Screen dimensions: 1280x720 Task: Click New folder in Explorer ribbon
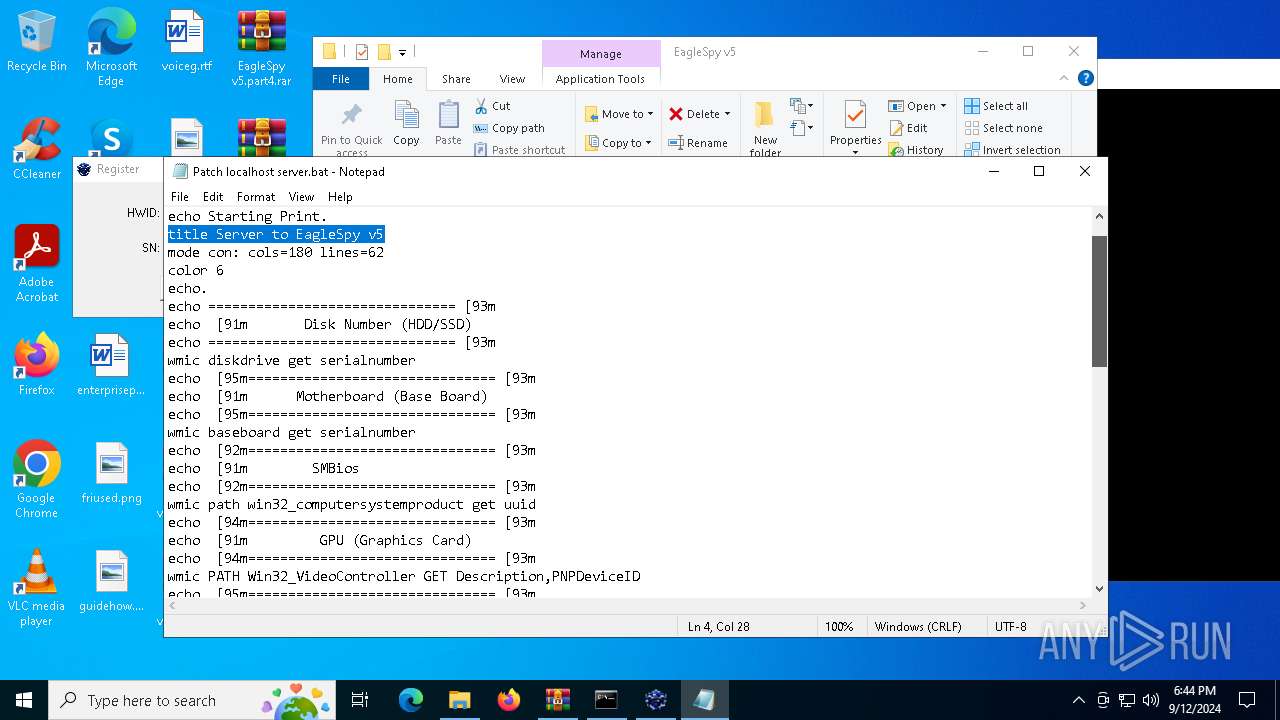765,128
